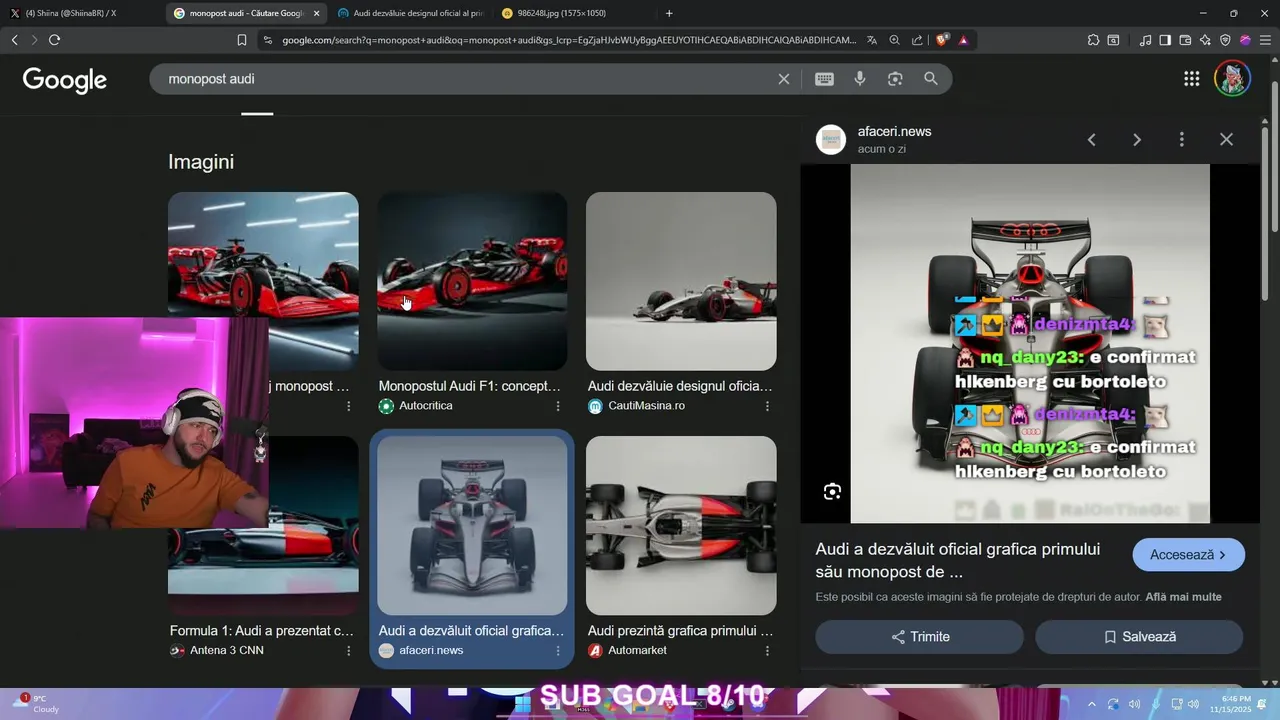Open the Google account avatar
Screen dimensions: 1280x720
pyautogui.click(x=1232, y=79)
